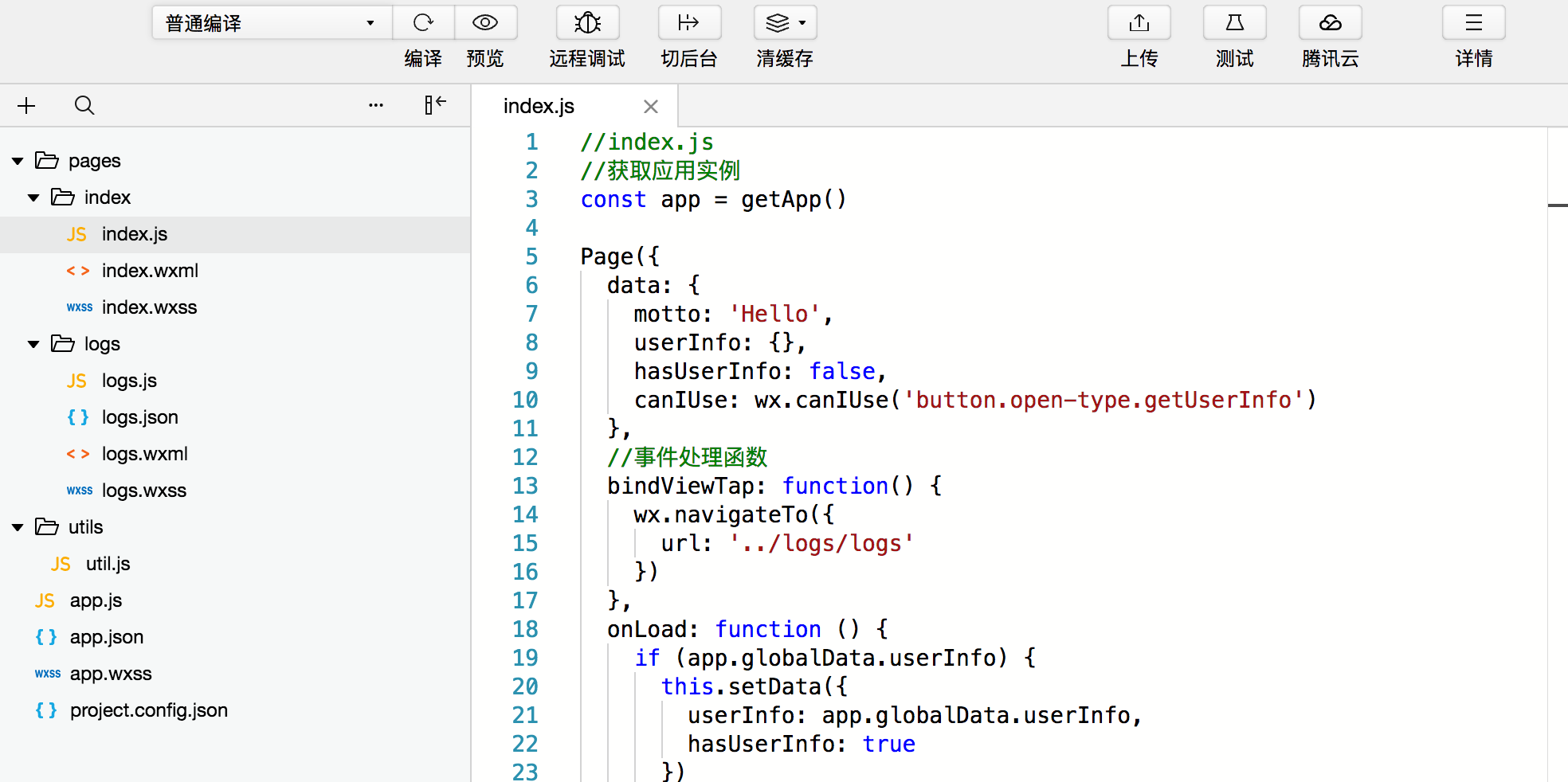Click the 'button.open-type.getUserInfo' string
The height and width of the screenshot is (782, 1568).
1103,400
